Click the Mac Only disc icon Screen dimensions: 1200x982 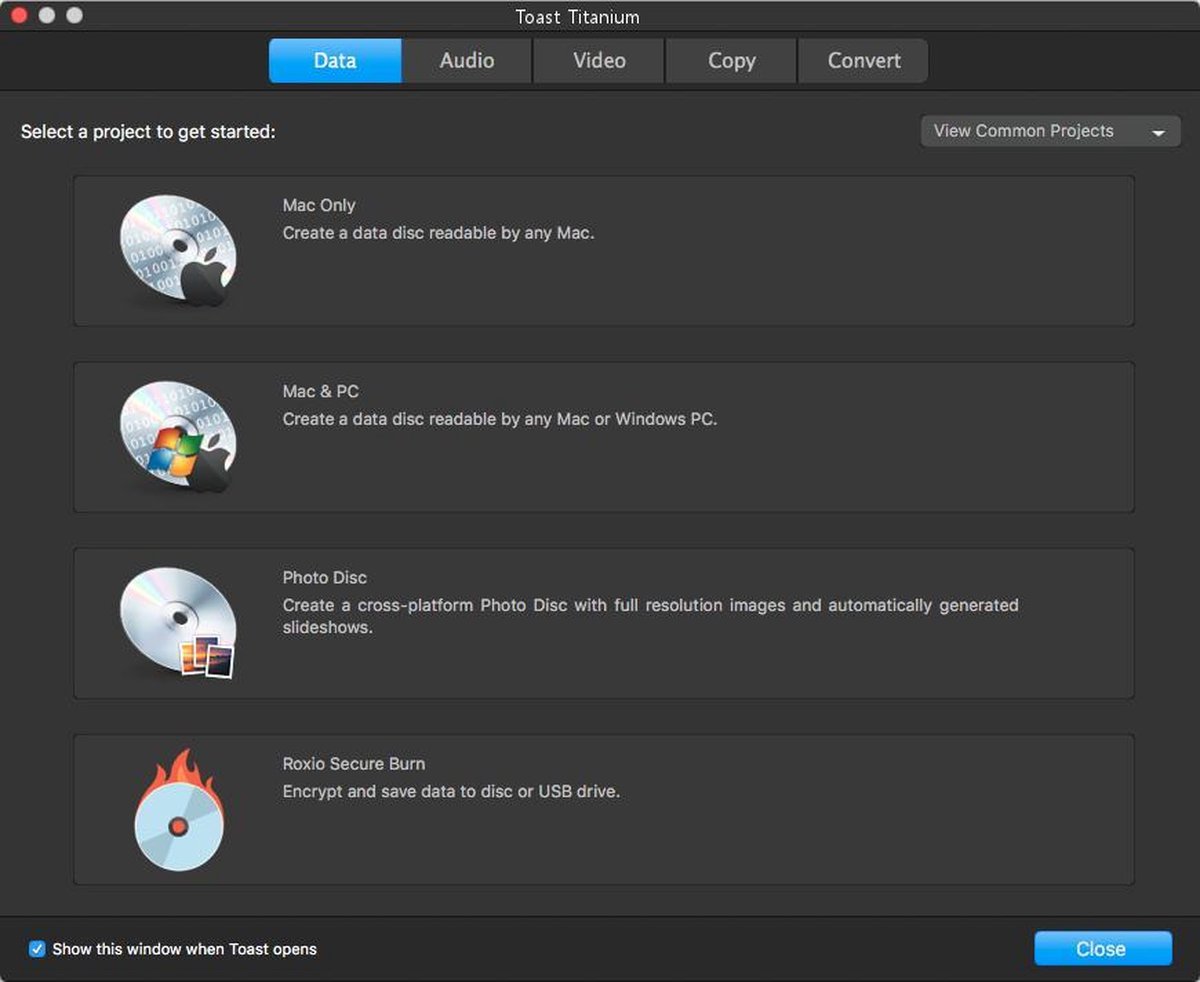(x=178, y=250)
